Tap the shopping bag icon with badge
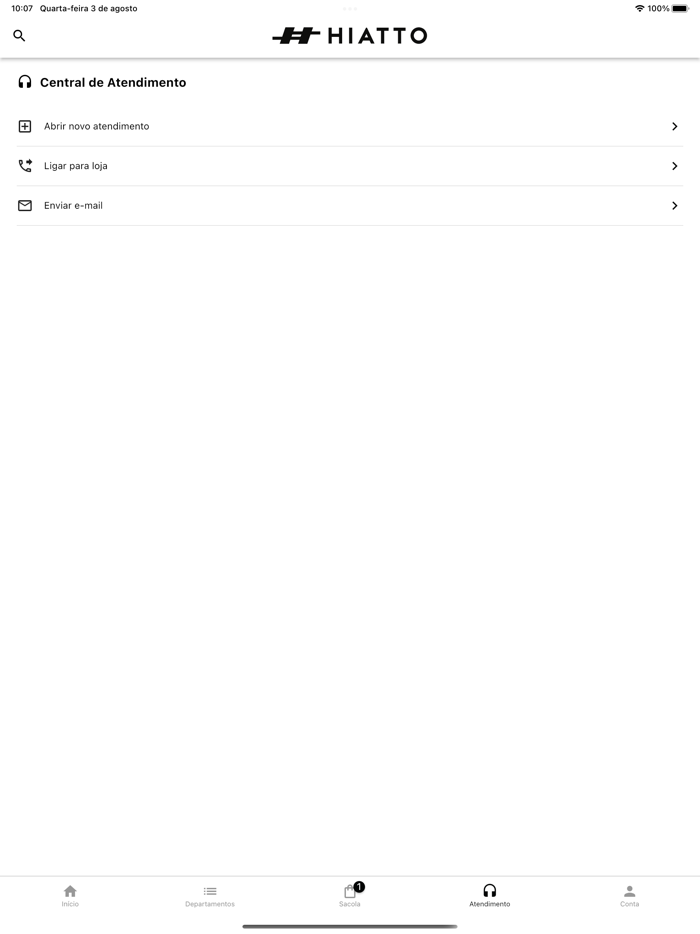This screenshot has height=934, width=700. pyautogui.click(x=350, y=891)
